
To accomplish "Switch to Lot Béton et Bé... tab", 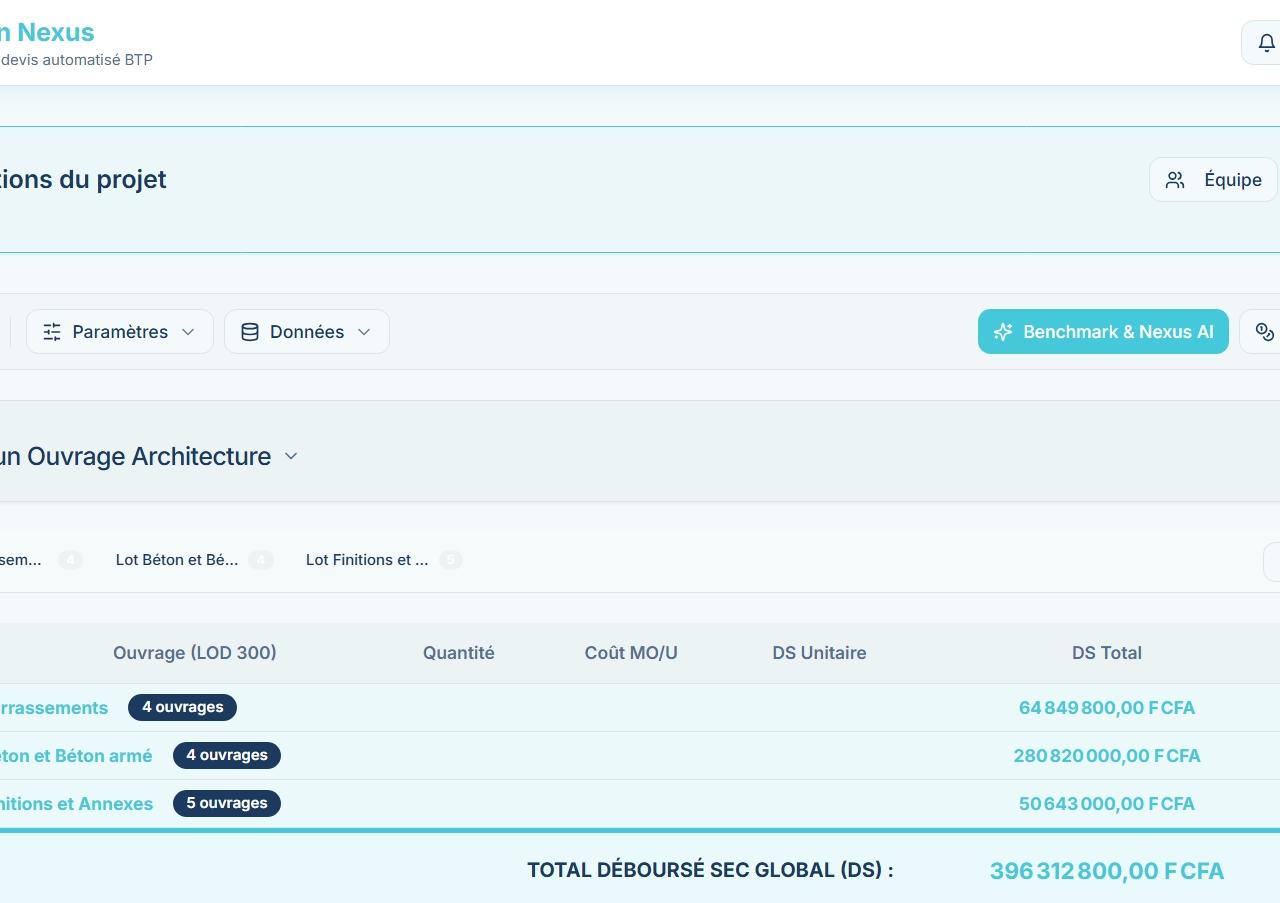I will click(x=194, y=560).
